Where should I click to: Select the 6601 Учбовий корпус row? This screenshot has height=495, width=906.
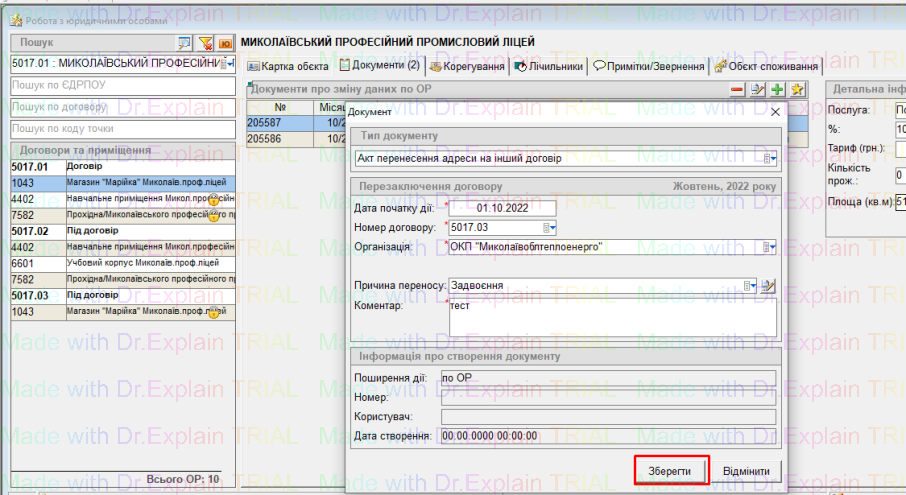[x=120, y=263]
